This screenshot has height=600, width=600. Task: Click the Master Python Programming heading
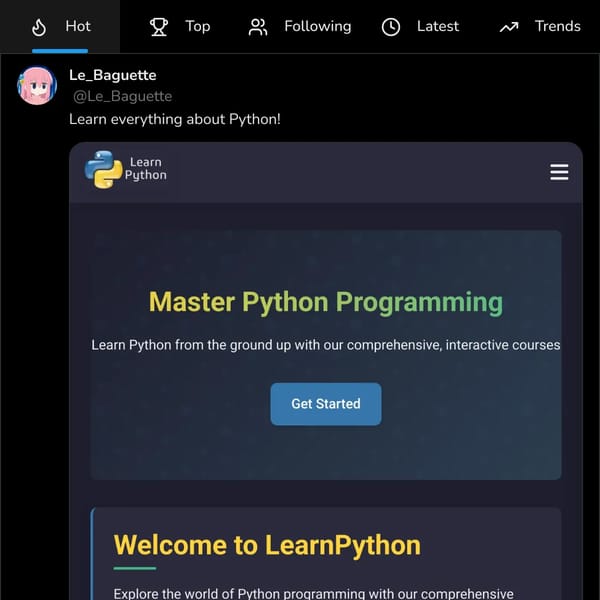326,302
